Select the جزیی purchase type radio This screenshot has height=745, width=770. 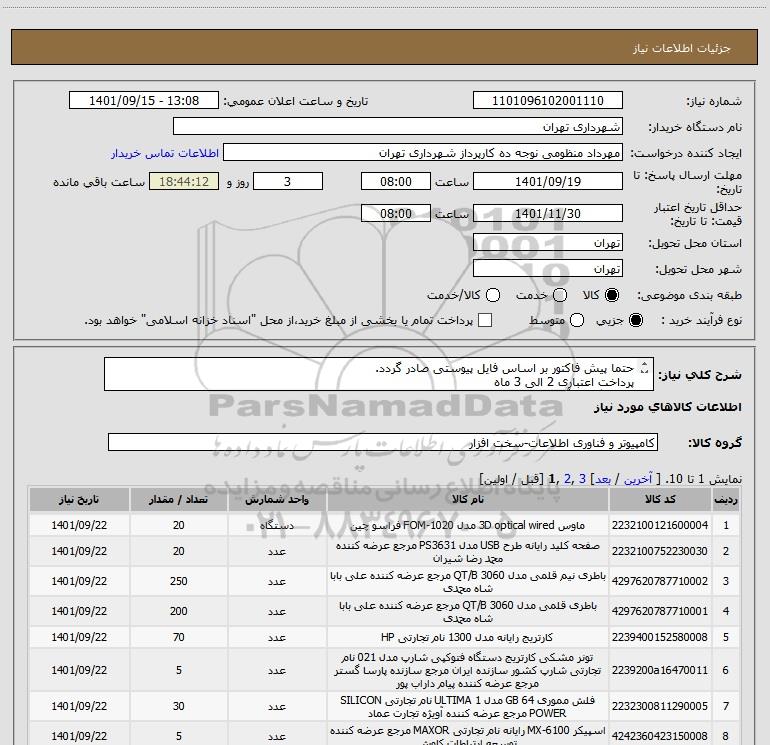[x=635, y=320]
